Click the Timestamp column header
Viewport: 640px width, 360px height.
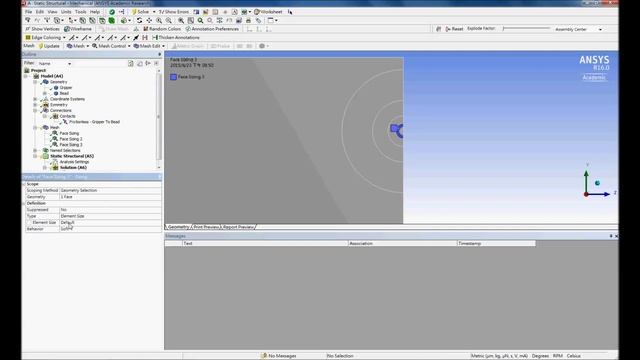496,243
